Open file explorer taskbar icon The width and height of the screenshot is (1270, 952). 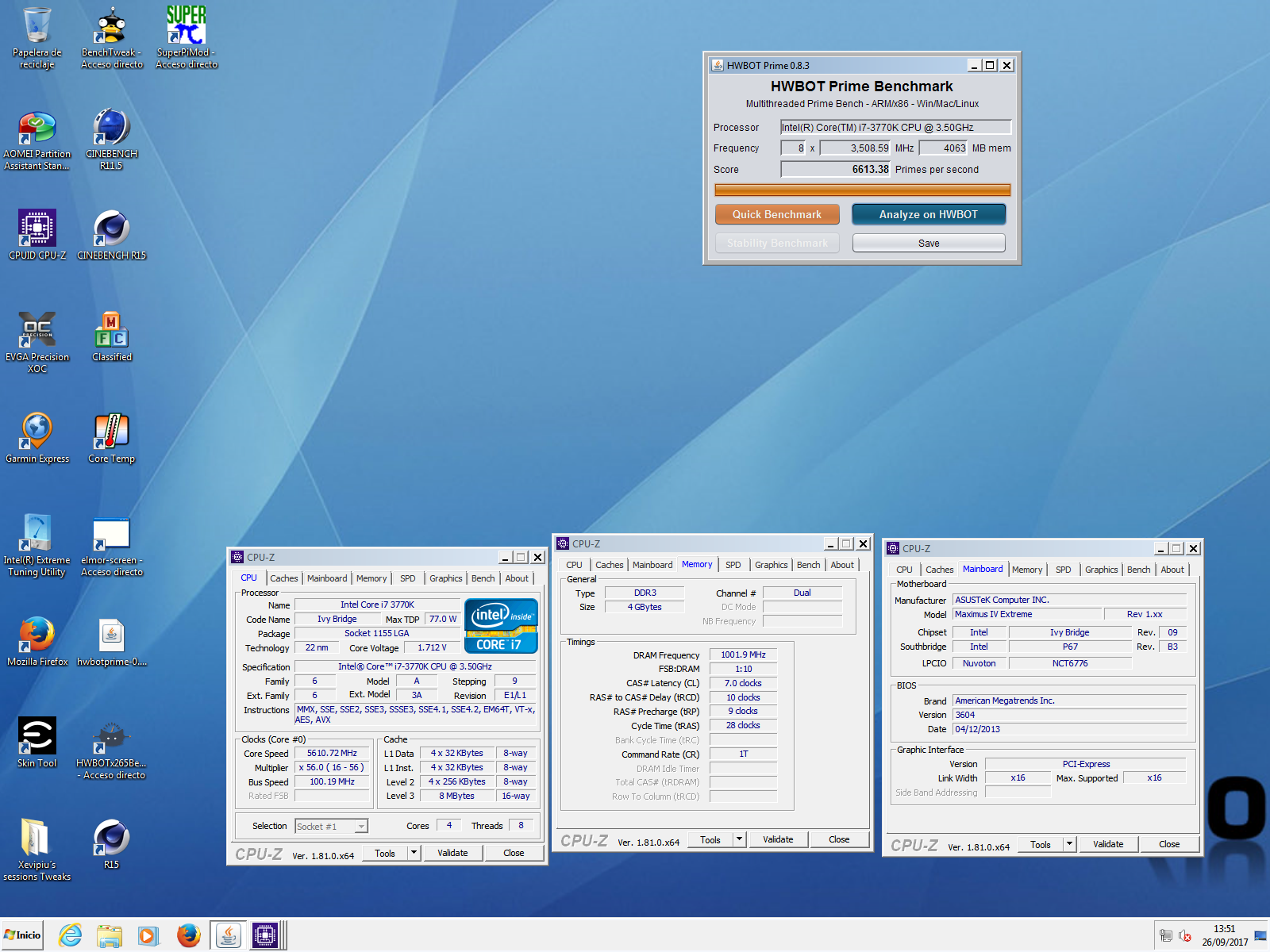(109, 935)
